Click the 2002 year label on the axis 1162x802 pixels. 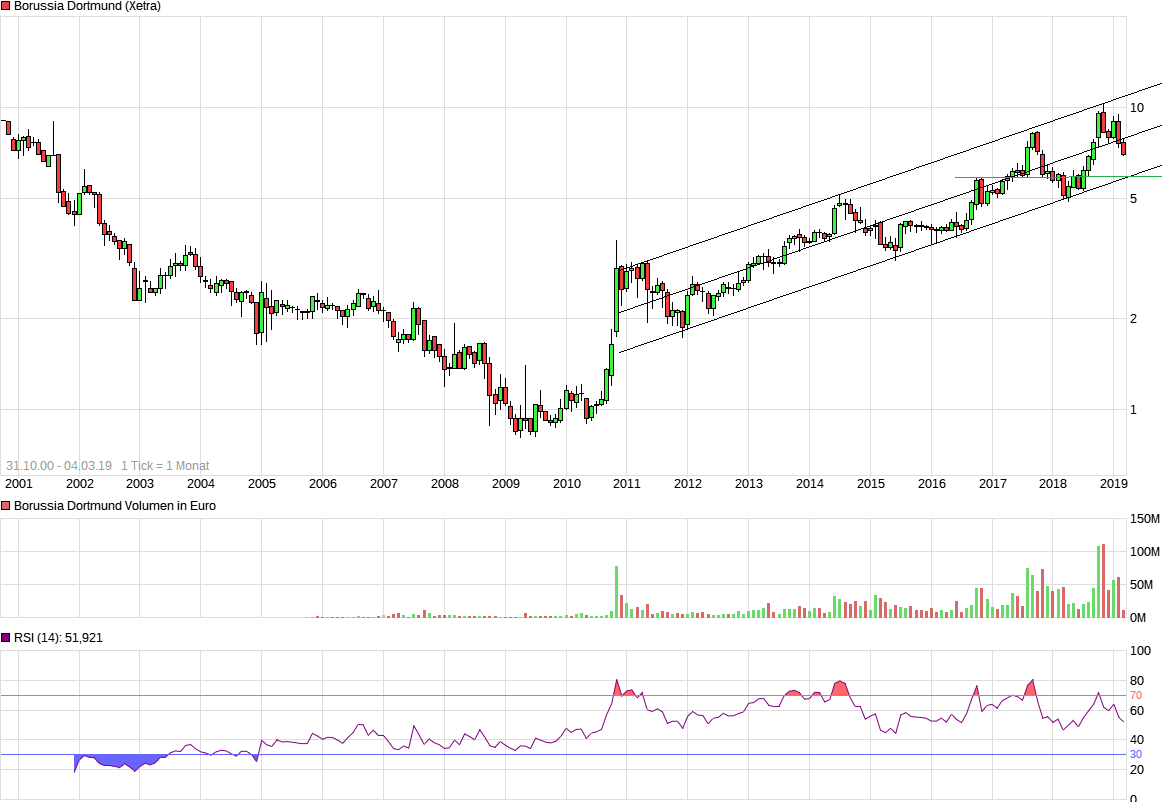[80, 484]
